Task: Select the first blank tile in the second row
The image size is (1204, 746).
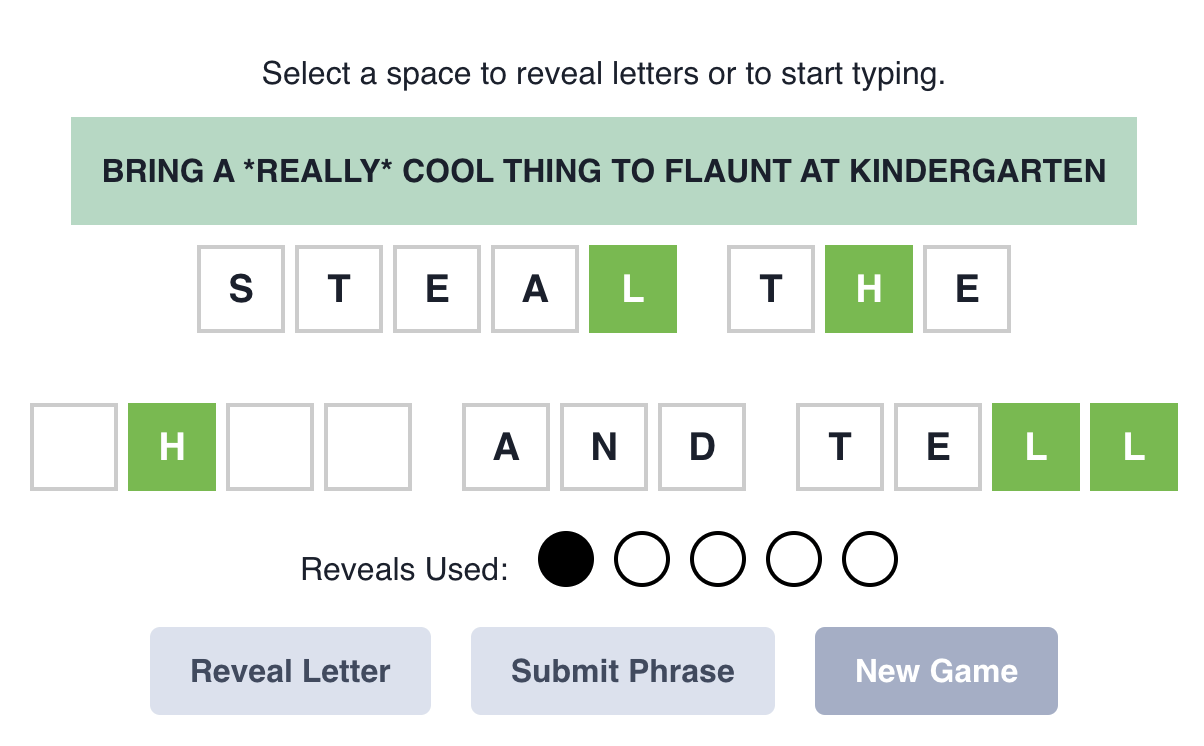Action: (73, 446)
